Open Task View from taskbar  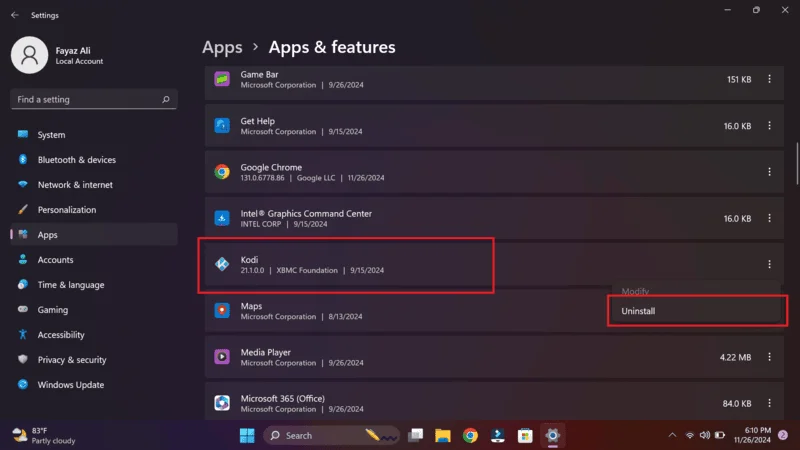click(x=416, y=435)
